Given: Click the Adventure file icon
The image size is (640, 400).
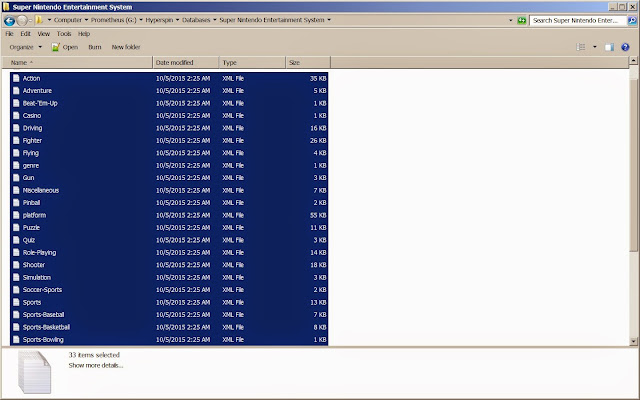Looking at the screenshot, I should [x=16, y=91].
